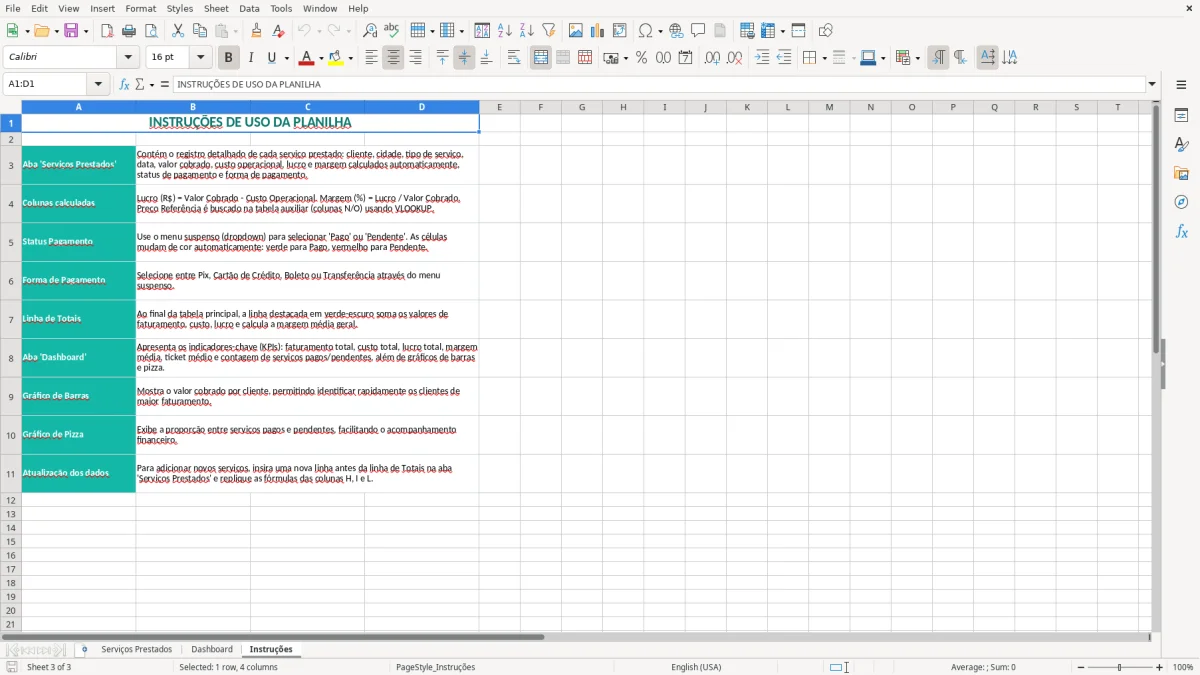Open sidebar Gallery icon

1182,173
